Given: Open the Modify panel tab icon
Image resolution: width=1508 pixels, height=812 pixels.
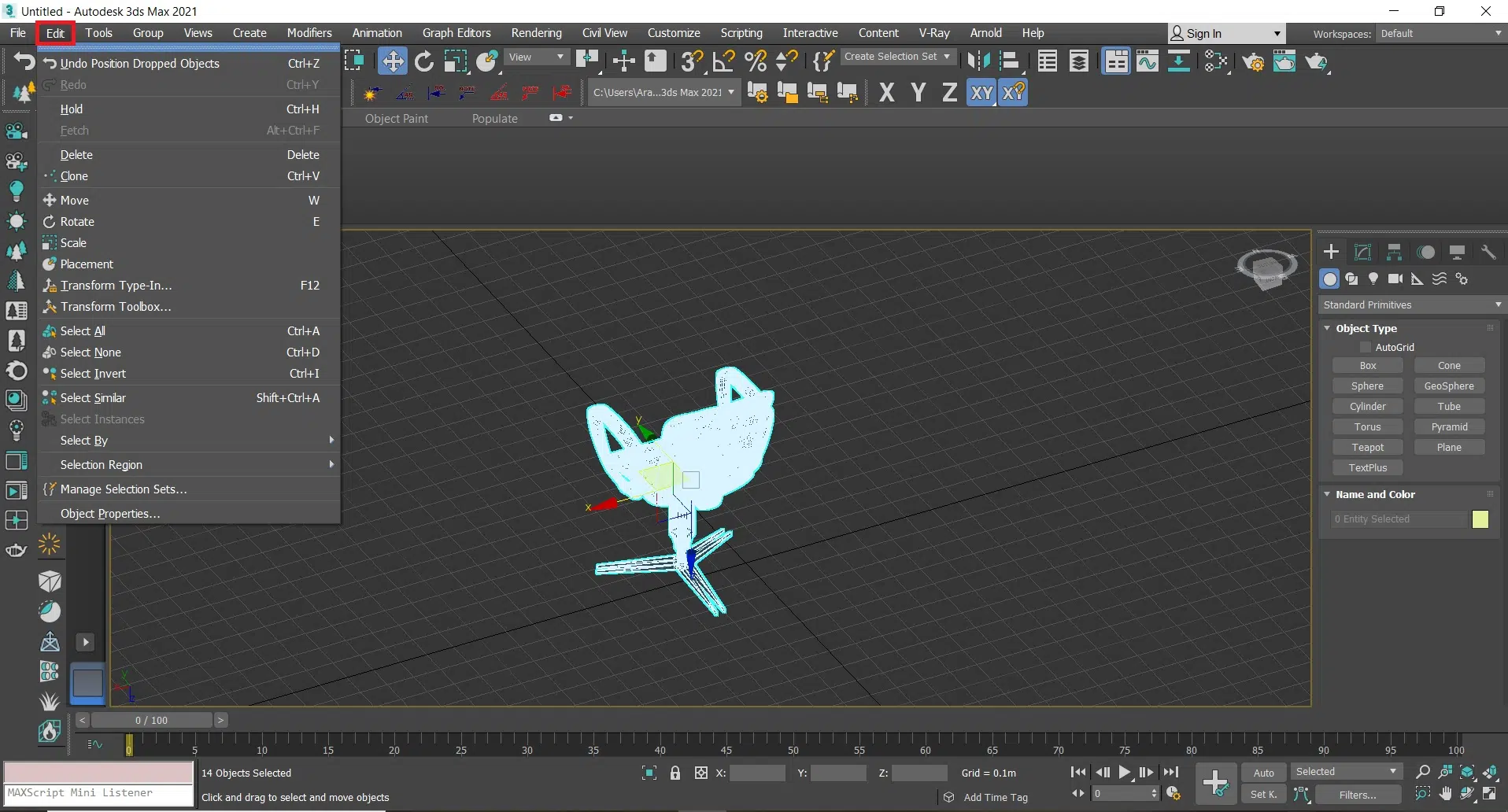Looking at the screenshot, I should [1362, 252].
